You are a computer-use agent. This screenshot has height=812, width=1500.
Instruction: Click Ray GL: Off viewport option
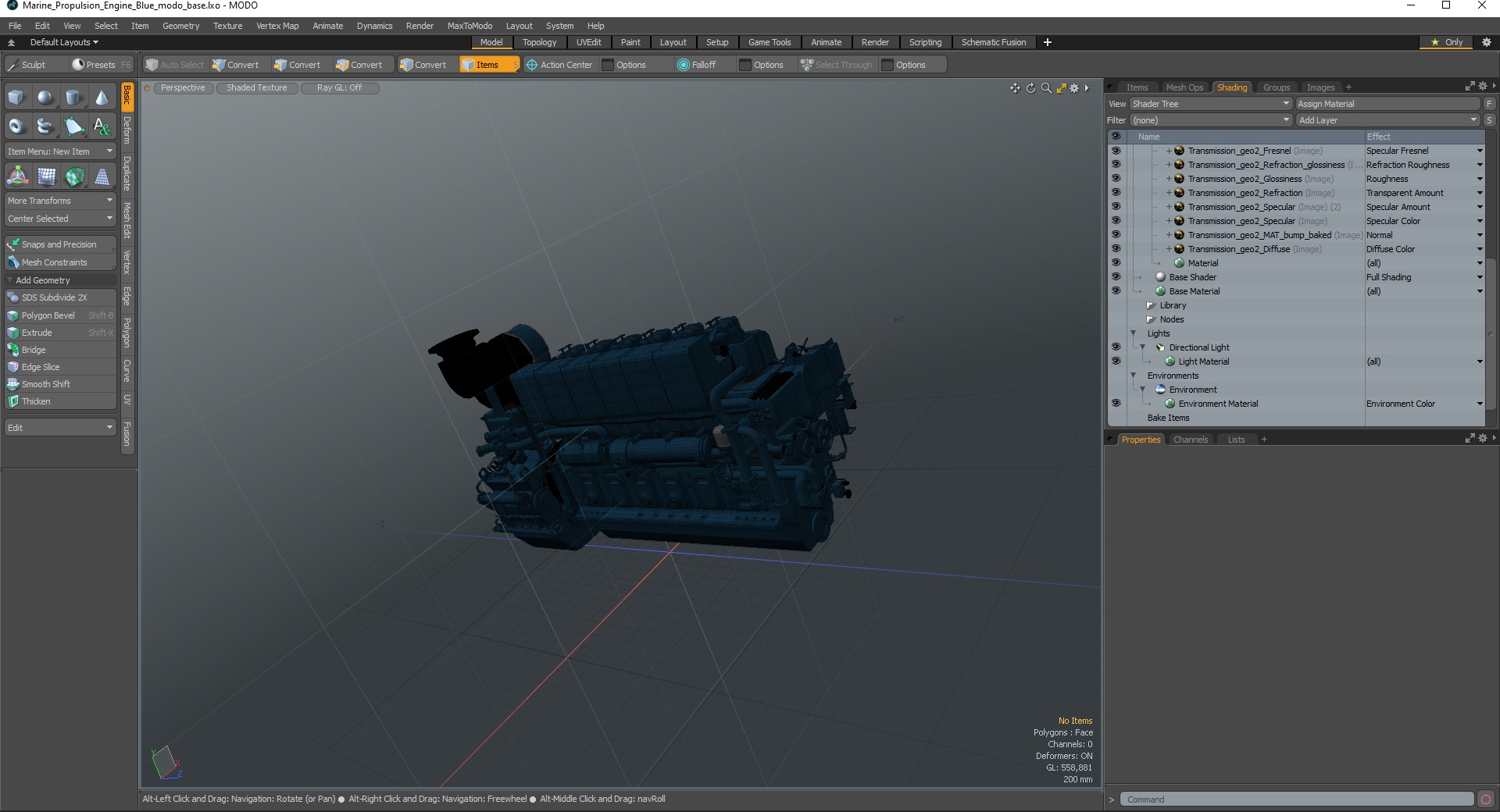pos(339,87)
